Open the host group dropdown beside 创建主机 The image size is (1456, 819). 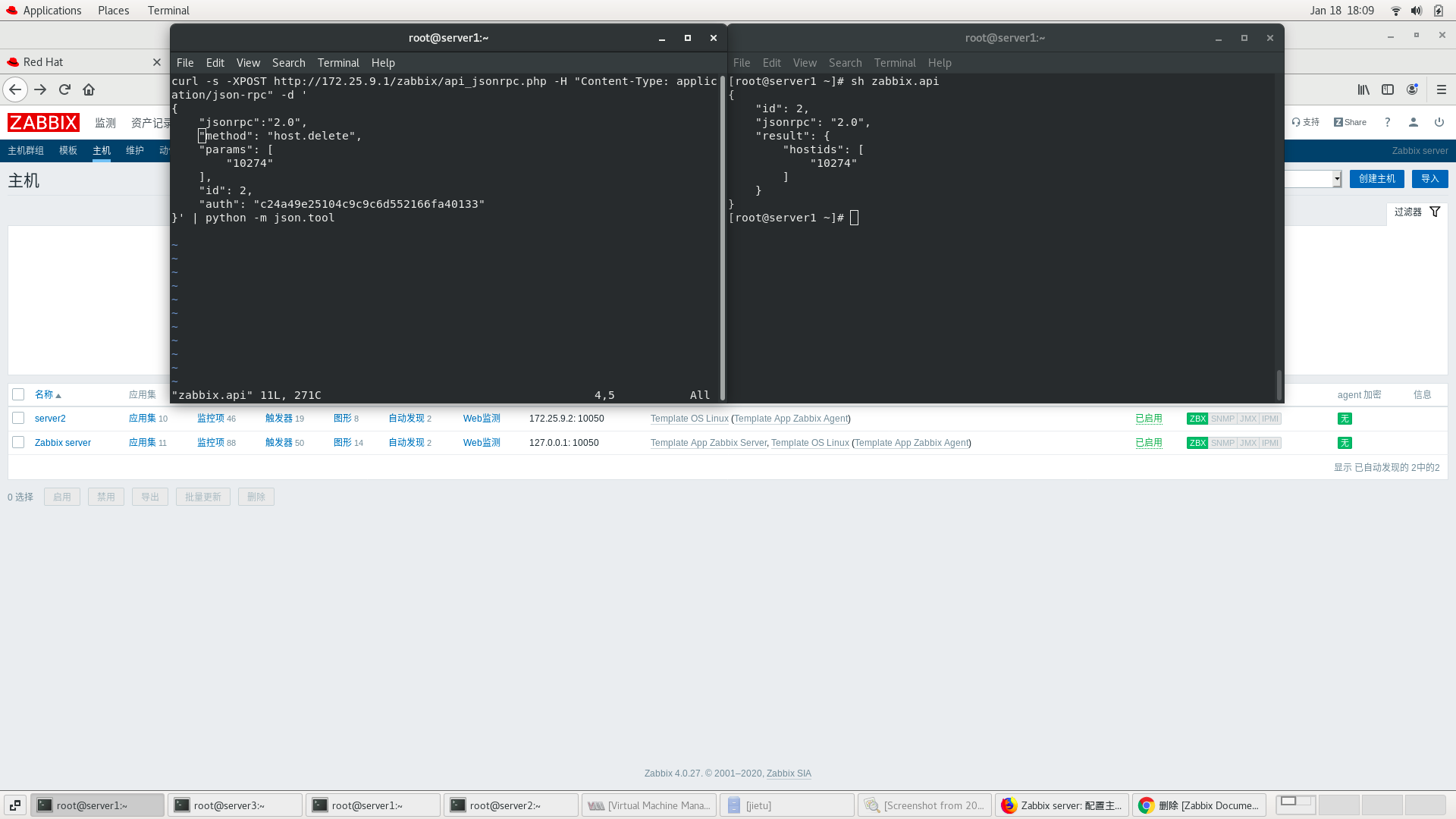tap(1336, 179)
